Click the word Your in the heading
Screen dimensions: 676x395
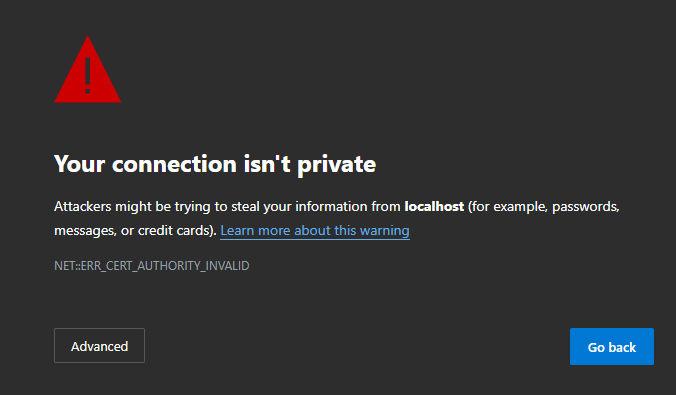(80, 164)
